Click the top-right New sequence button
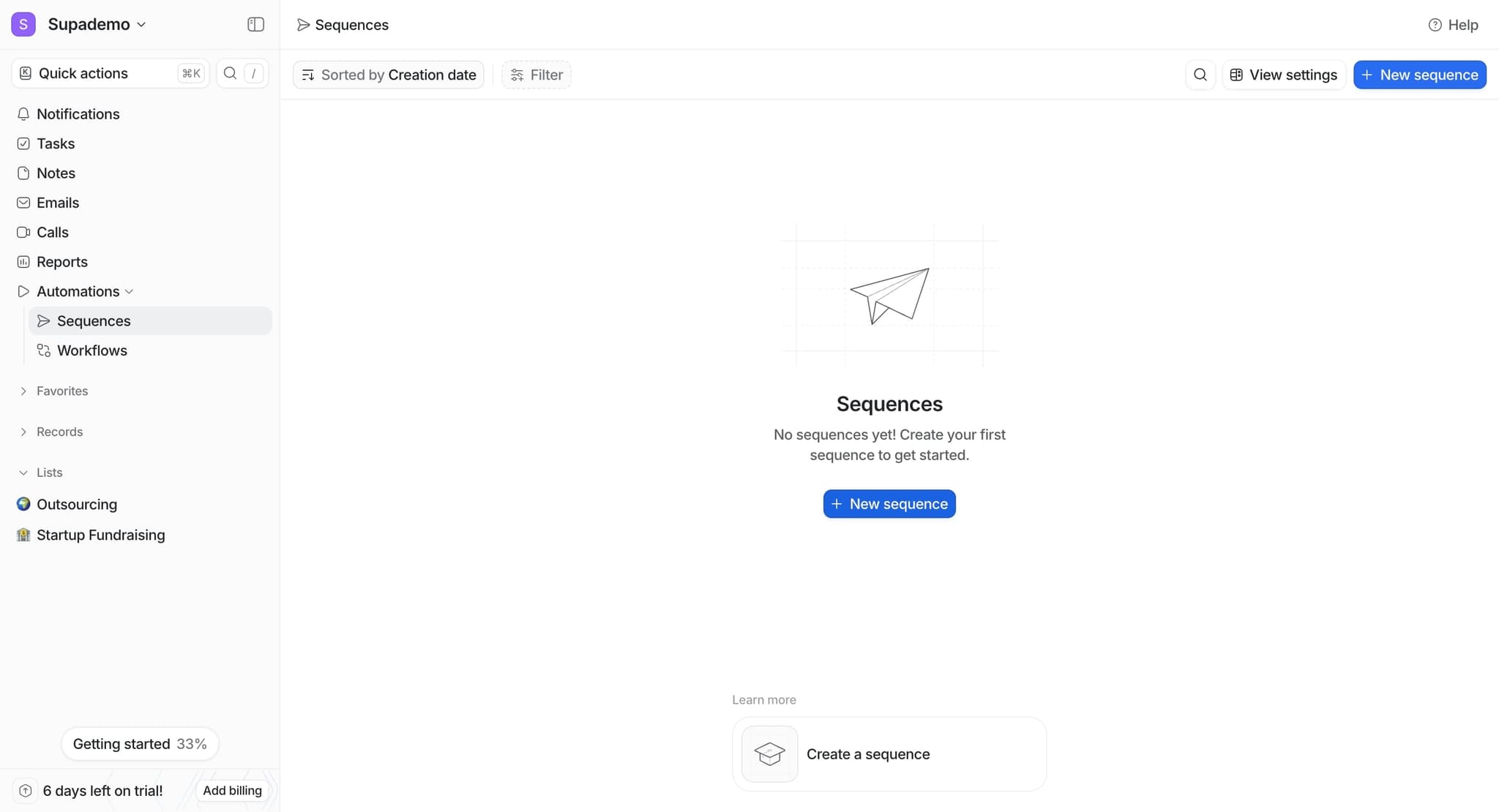This screenshot has height=812, width=1499. [1419, 75]
